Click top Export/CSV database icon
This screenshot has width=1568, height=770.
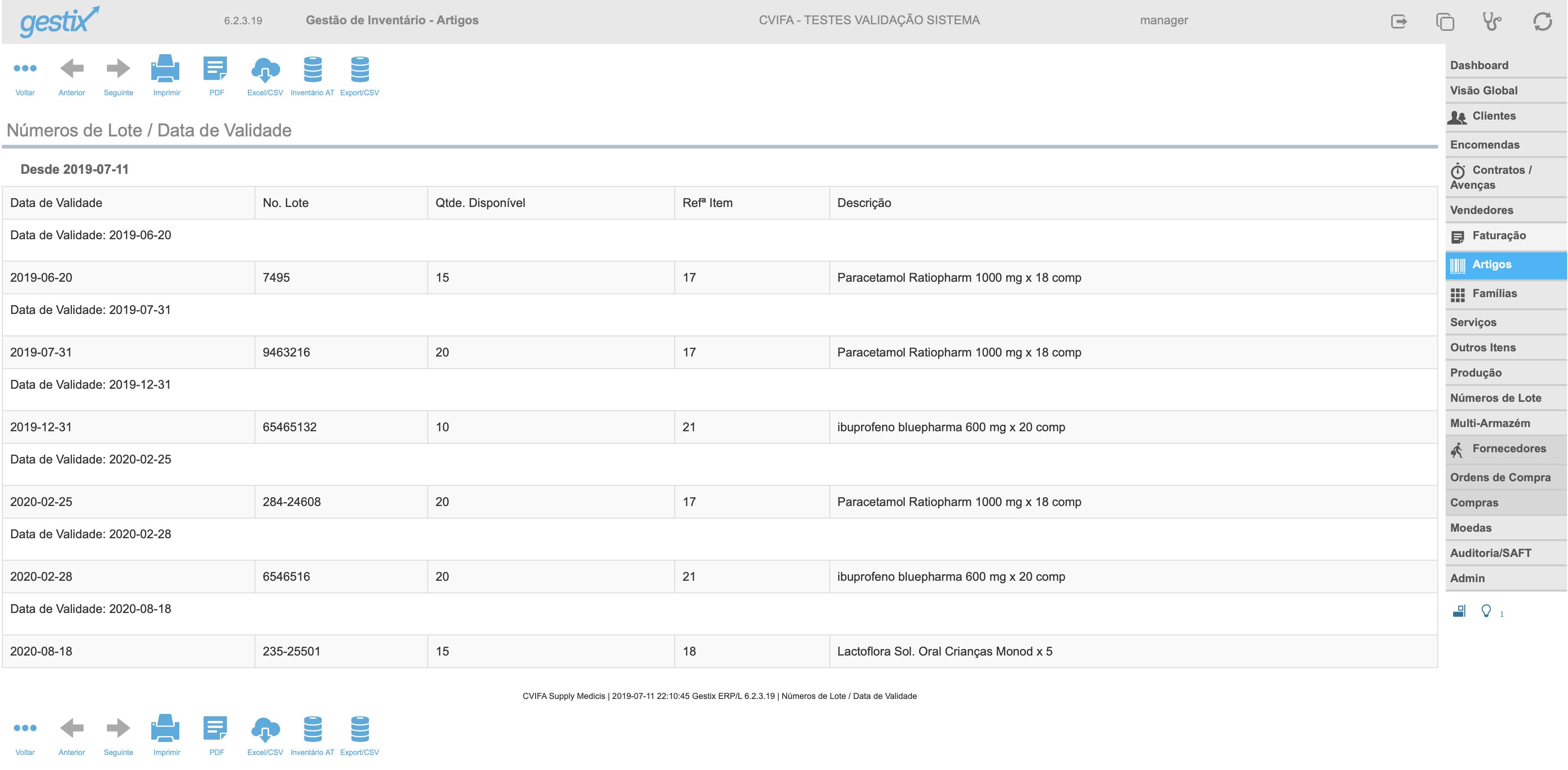point(360,70)
